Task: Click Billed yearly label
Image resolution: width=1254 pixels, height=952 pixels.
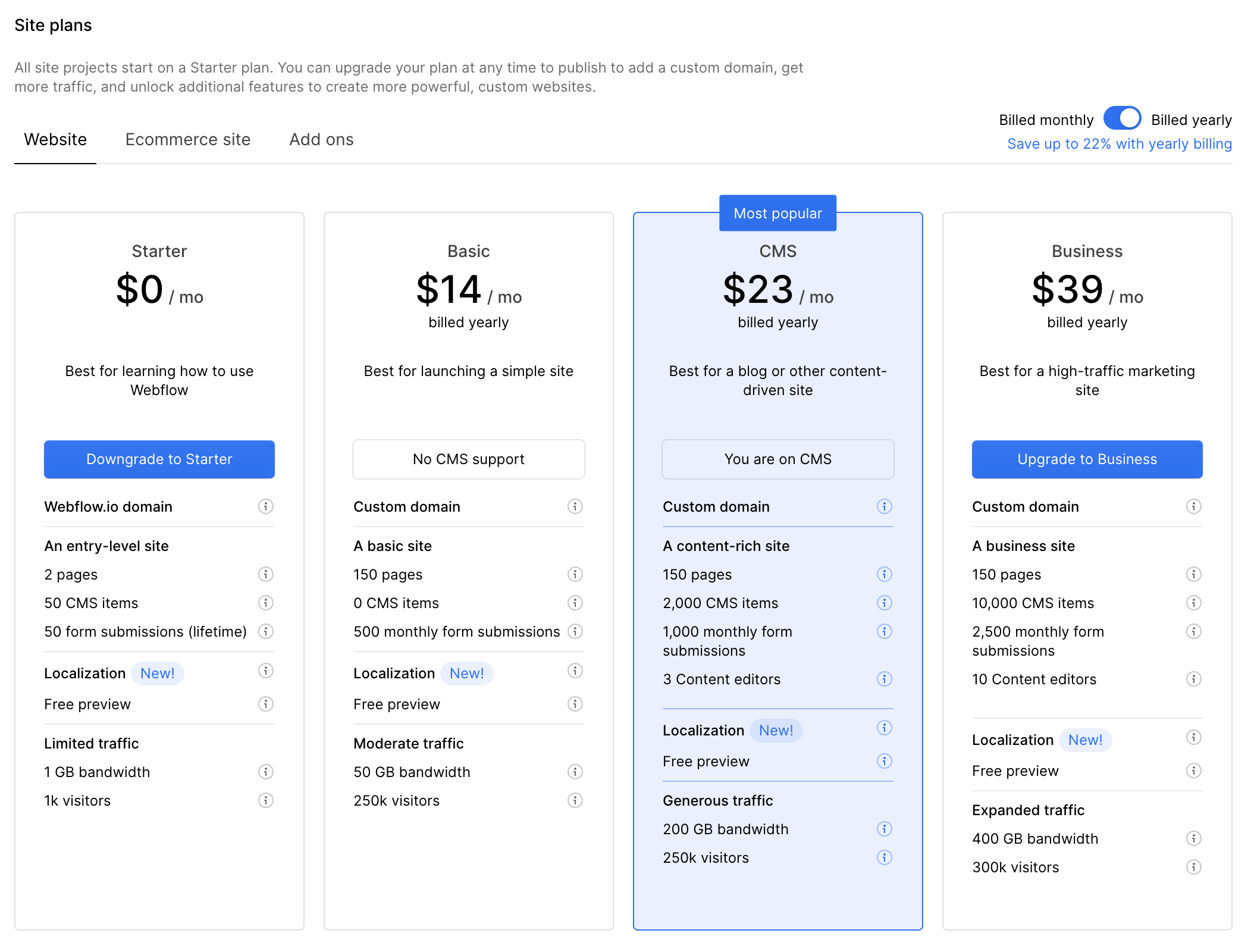Action: [1192, 120]
